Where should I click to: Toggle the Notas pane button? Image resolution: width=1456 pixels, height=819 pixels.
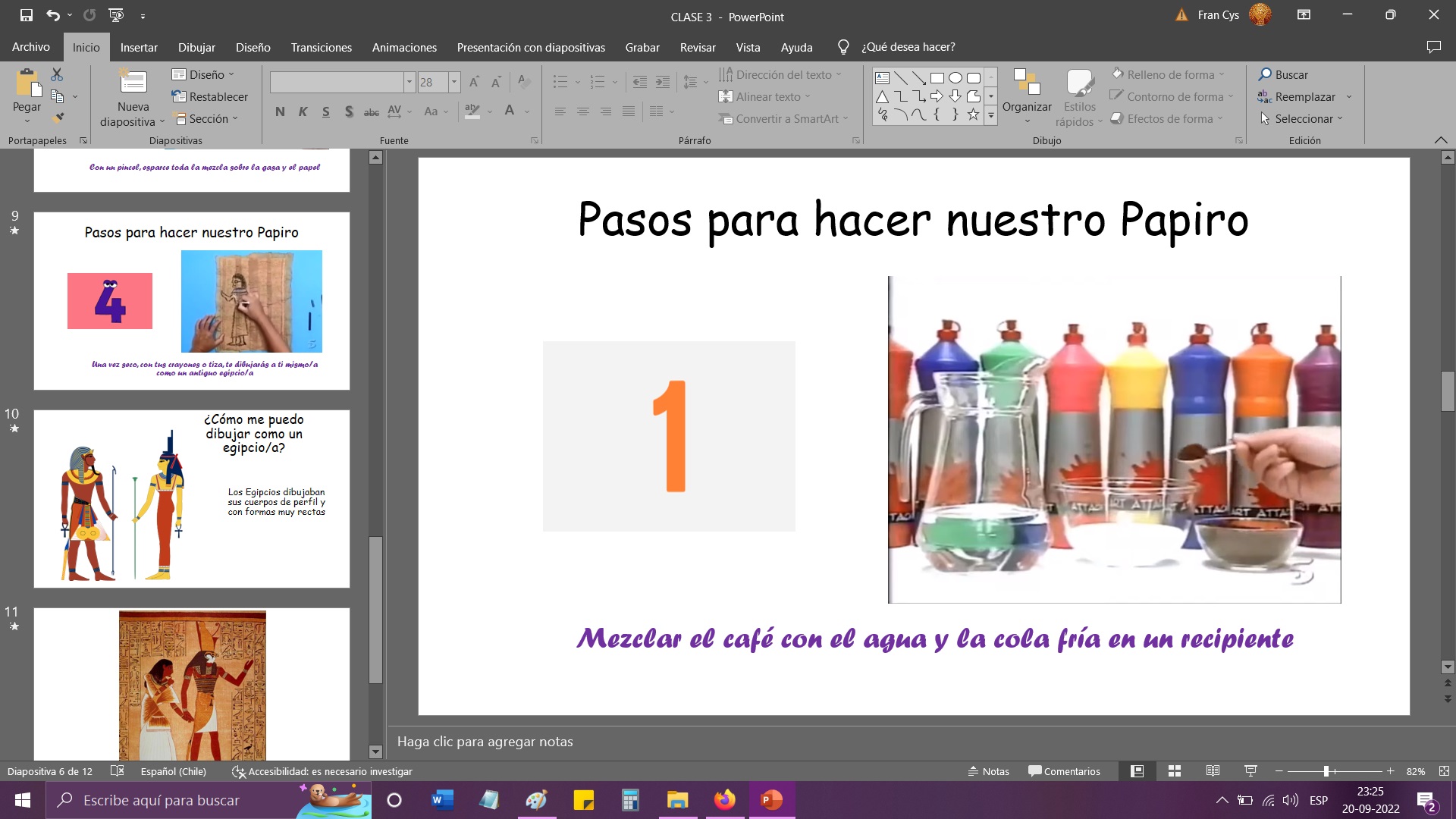pos(988,771)
